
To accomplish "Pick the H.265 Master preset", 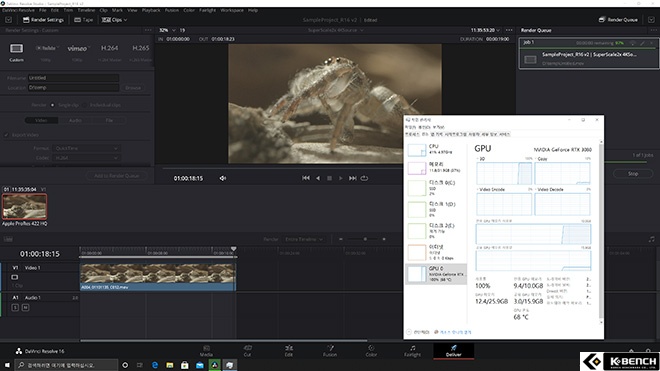I will coord(141,48).
